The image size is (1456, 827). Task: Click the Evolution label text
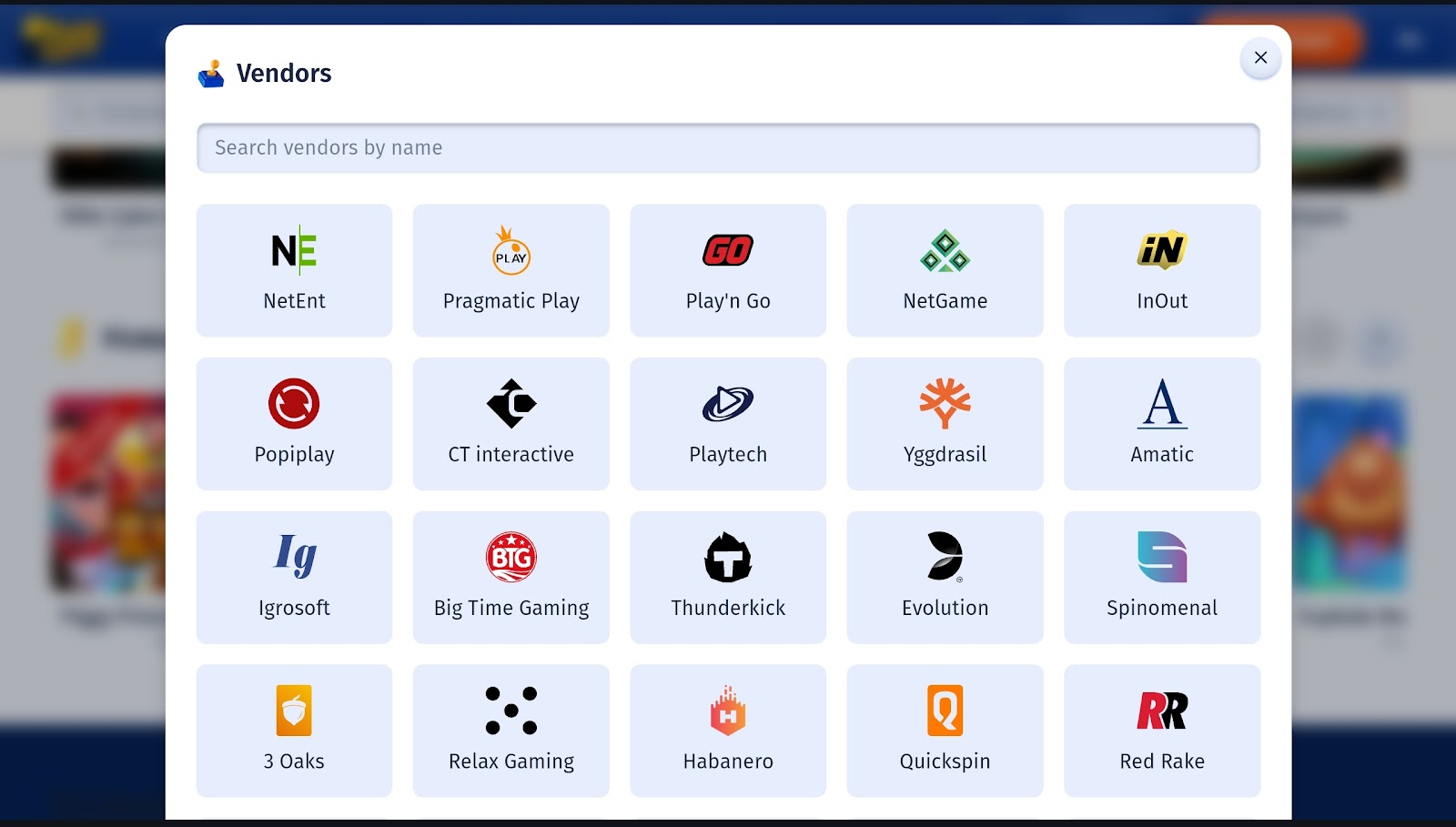tap(945, 608)
